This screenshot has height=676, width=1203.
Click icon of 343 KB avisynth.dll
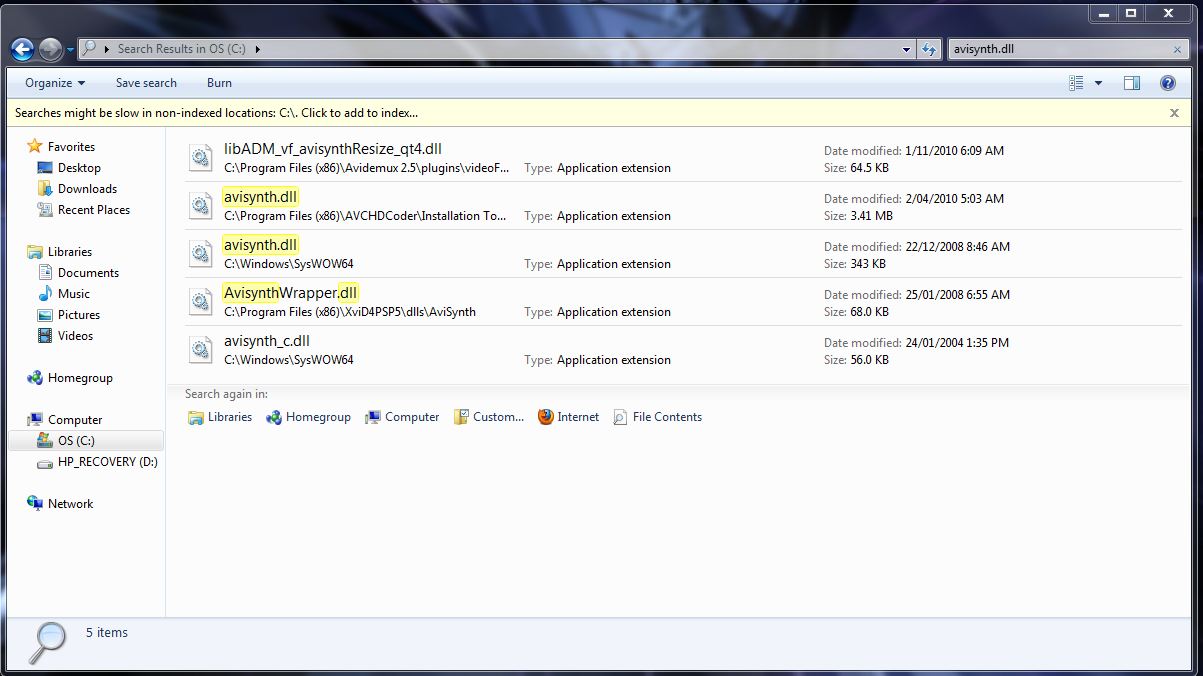coord(201,253)
